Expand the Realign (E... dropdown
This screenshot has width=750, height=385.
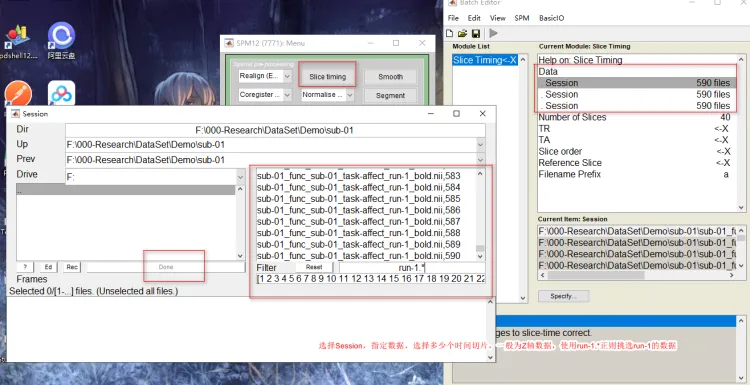[x=287, y=76]
